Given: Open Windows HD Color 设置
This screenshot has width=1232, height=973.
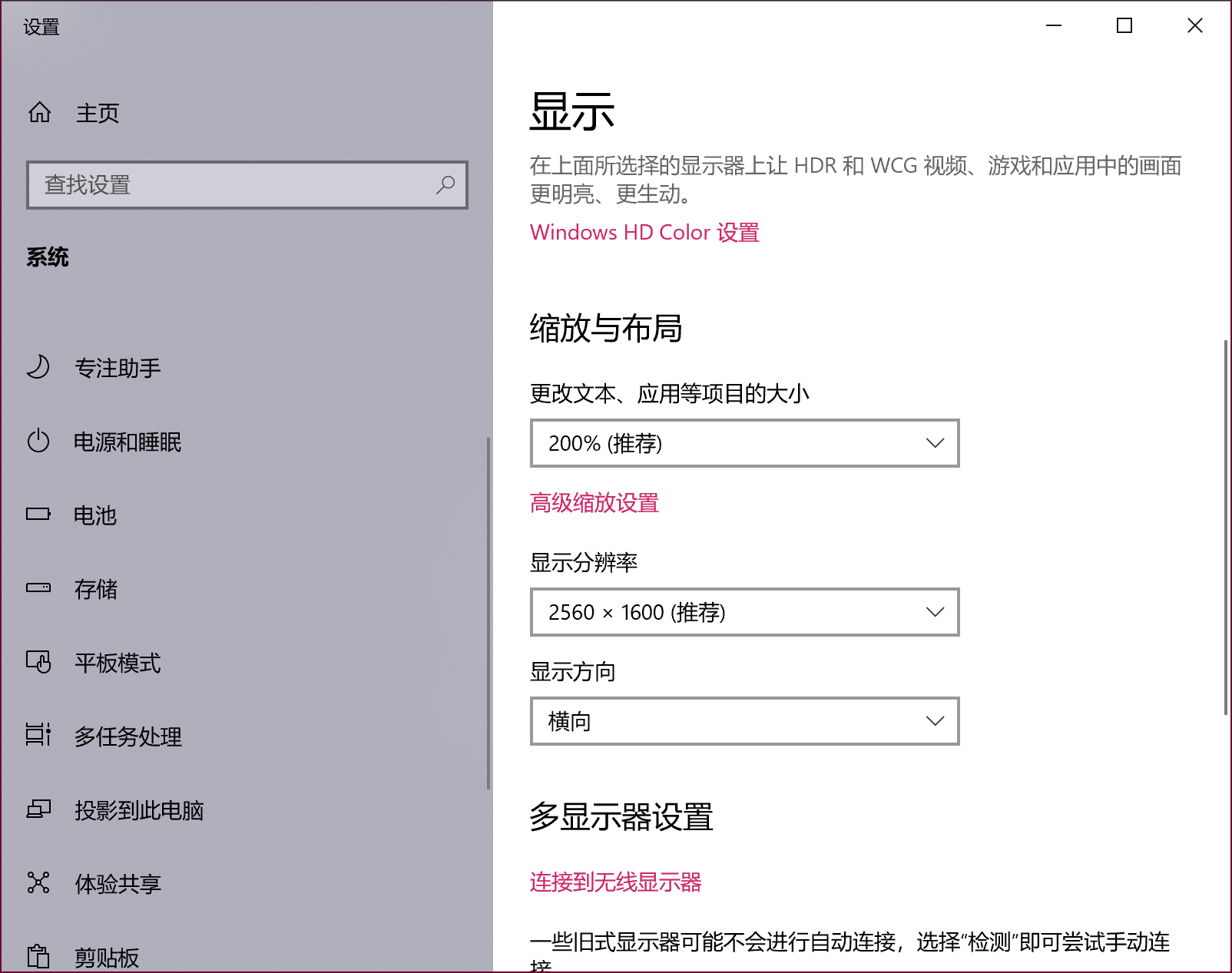Looking at the screenshot, I should tap(644, 232).
